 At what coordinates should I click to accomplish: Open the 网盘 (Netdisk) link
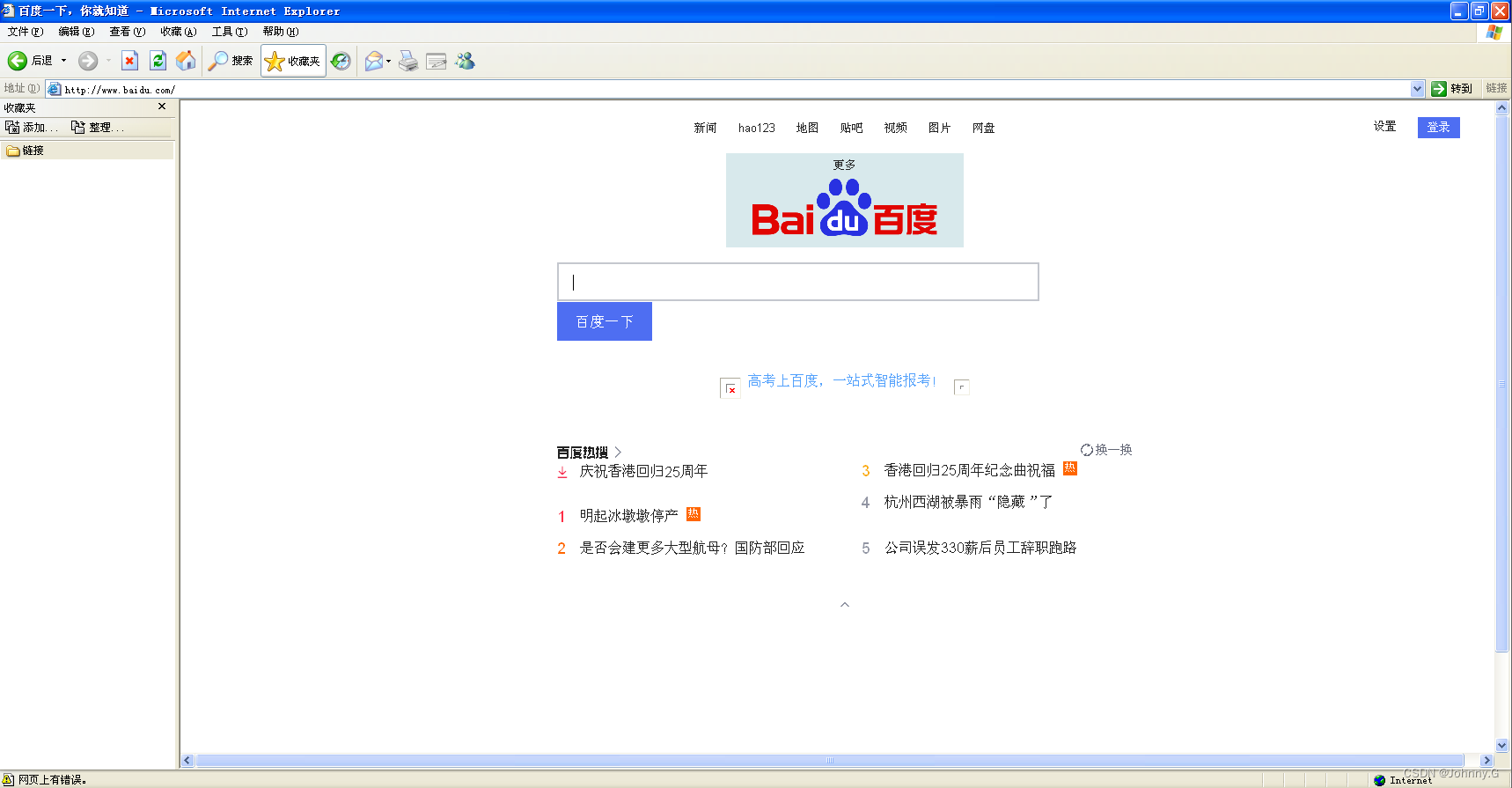click(983, 128)
